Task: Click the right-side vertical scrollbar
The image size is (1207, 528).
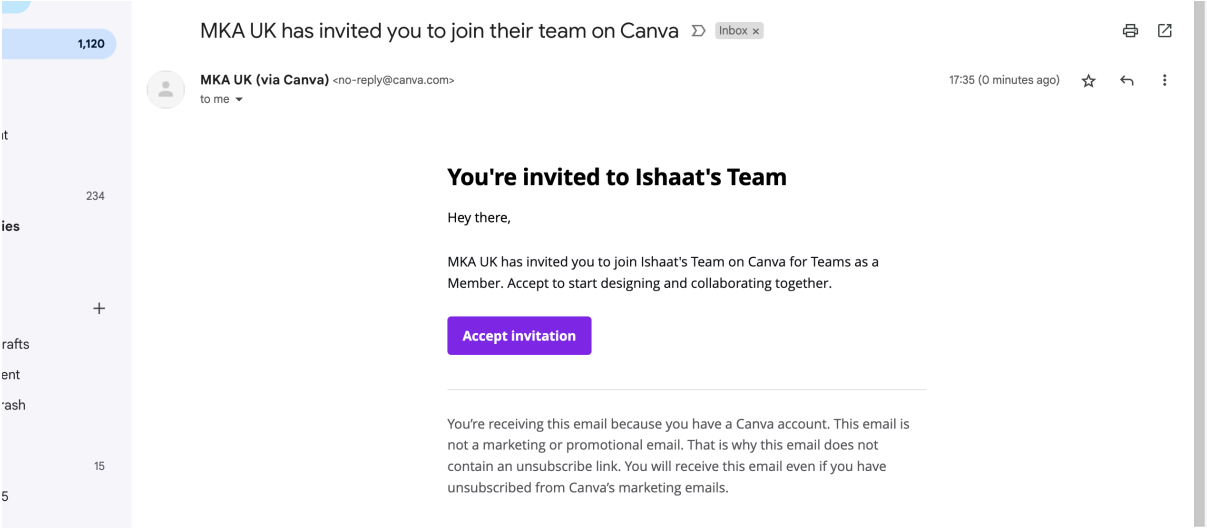Action: click(x=1199, y=250)
